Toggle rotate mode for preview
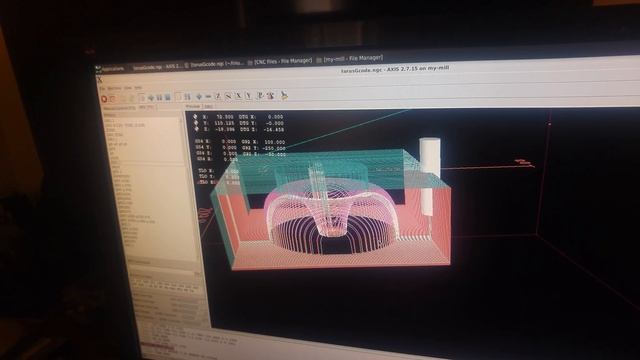The height and width of the screenshot is (360, 640). click(271, 96)
